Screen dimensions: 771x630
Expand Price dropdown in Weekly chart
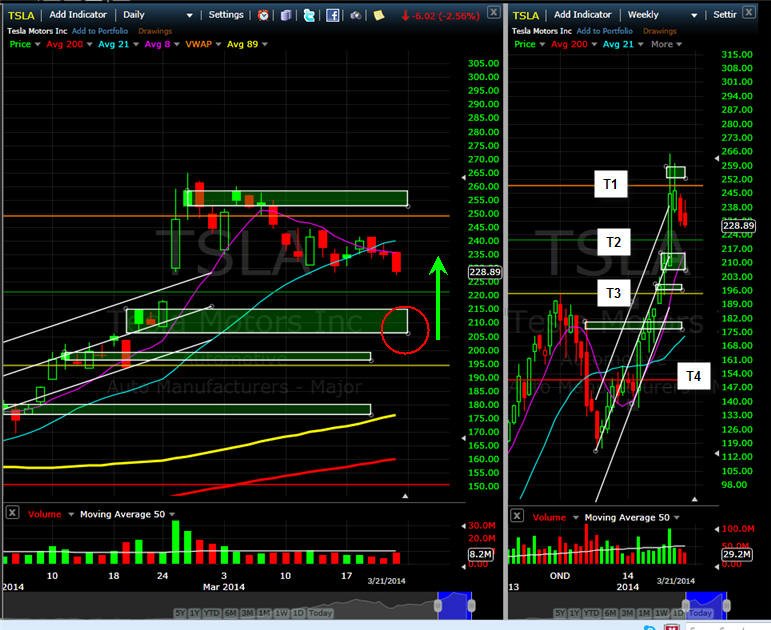(542, 44)
